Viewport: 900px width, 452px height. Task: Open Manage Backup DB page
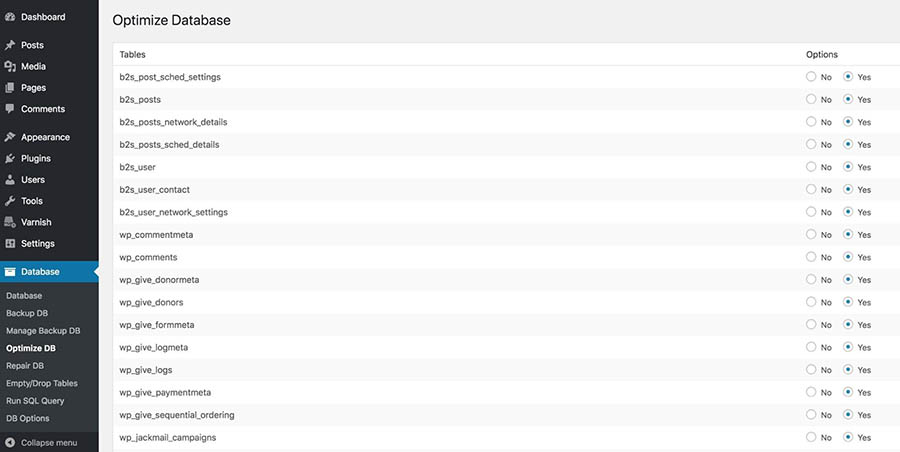click(43, 331)
